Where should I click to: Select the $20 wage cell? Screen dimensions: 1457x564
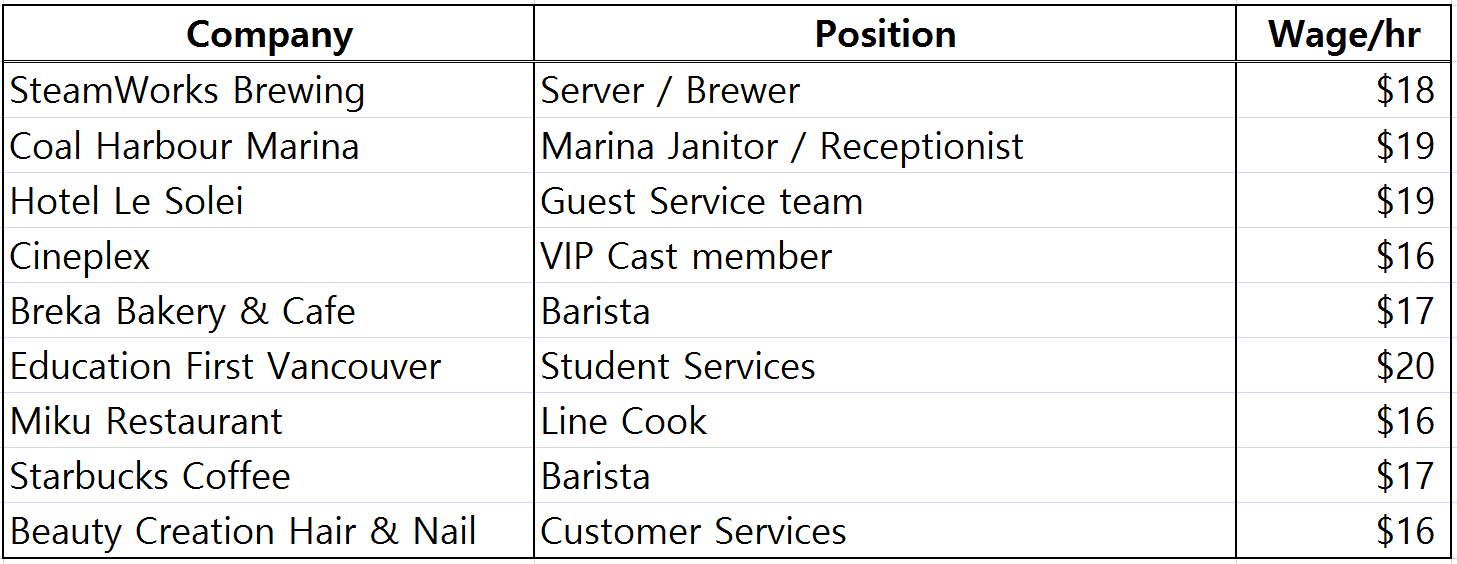pos(1343,366)
